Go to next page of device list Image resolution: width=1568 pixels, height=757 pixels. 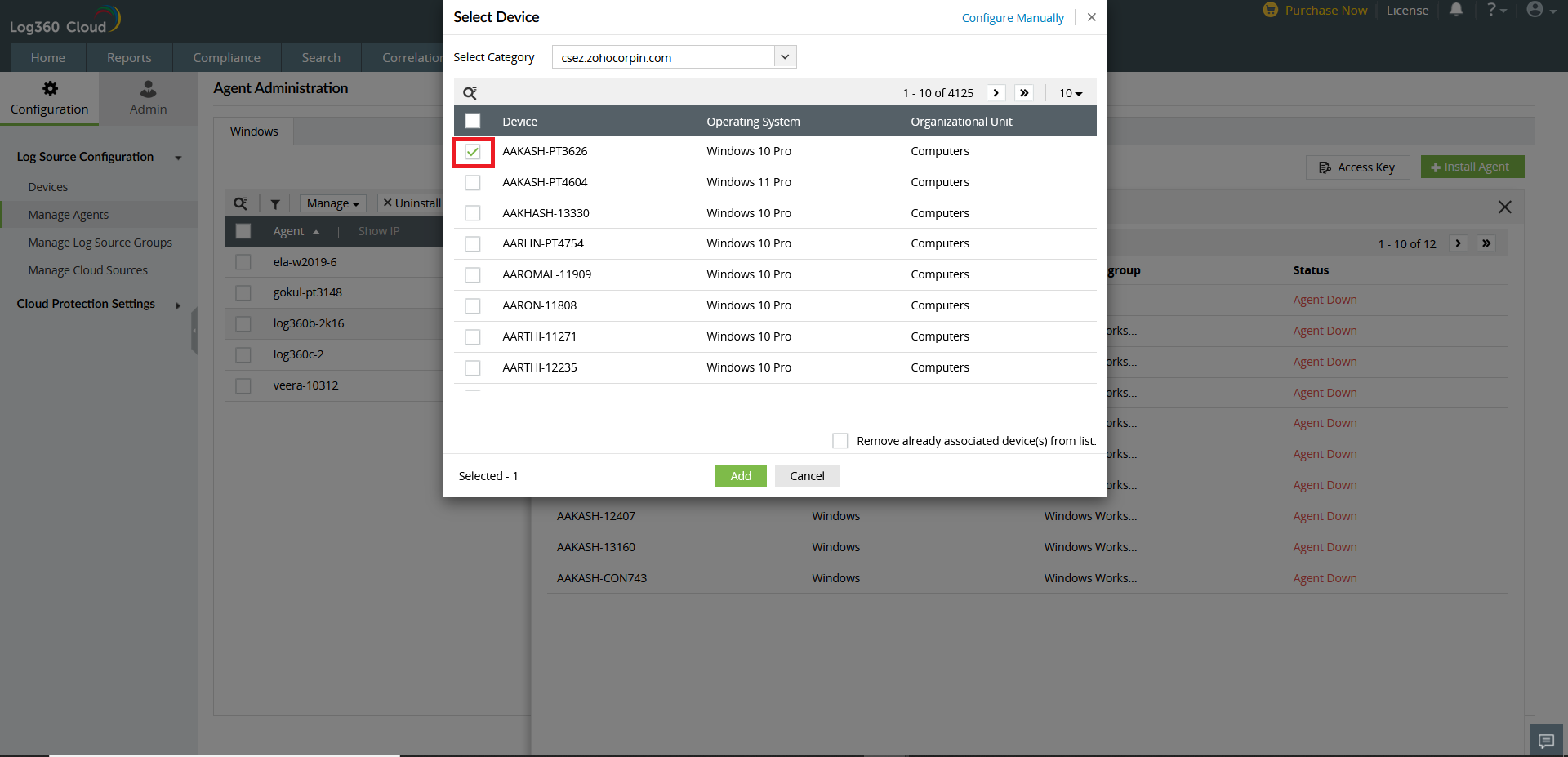[996, 93]
